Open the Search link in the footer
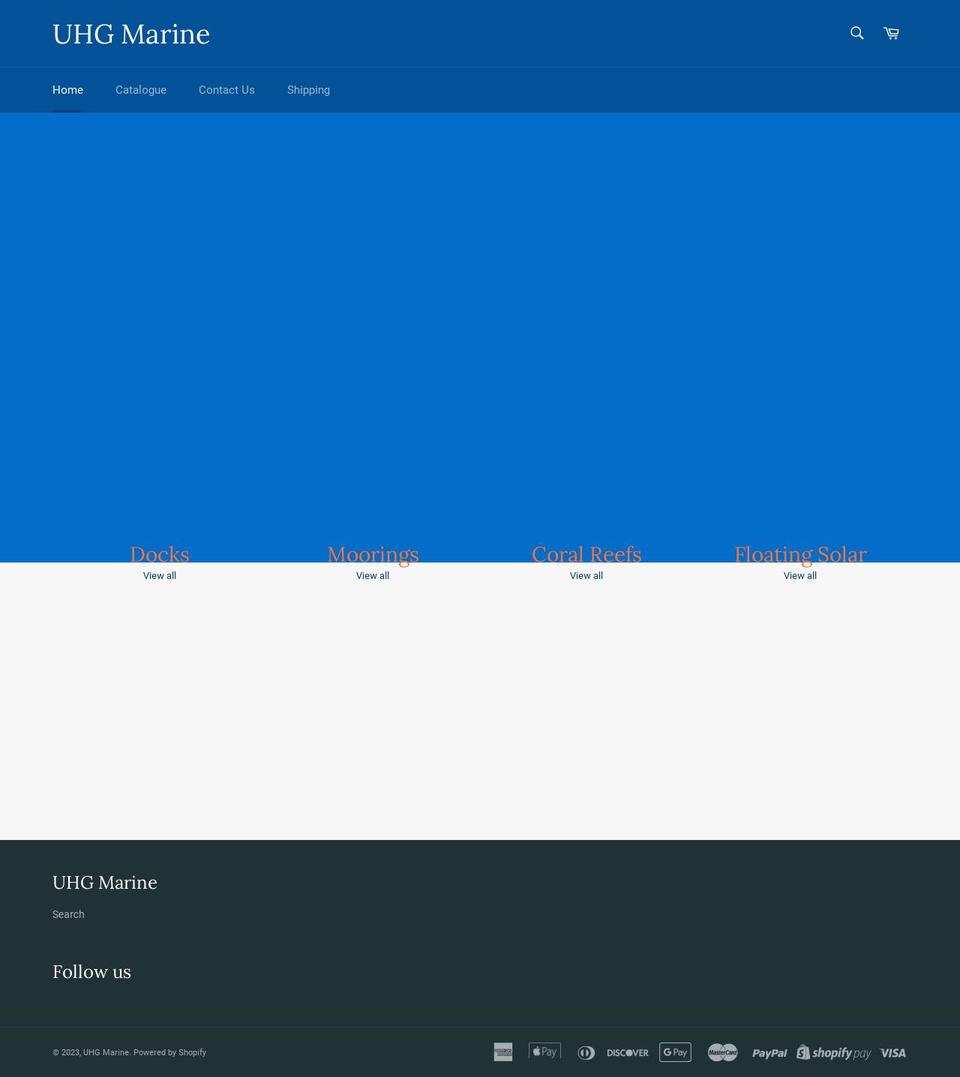The height and width of the screenshot is (1077, 960). point(68,913)
